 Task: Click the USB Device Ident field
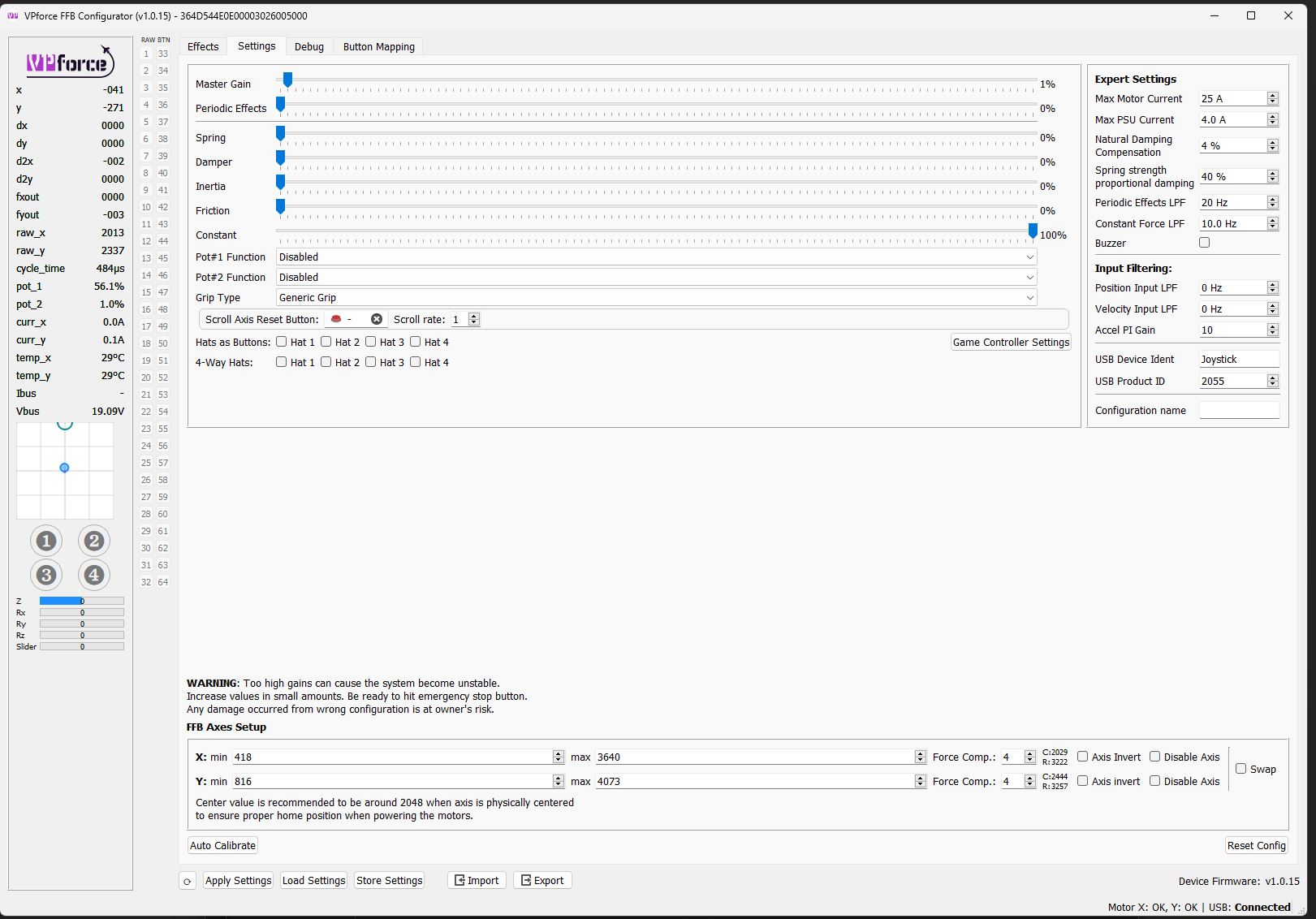click(1239, 359)
